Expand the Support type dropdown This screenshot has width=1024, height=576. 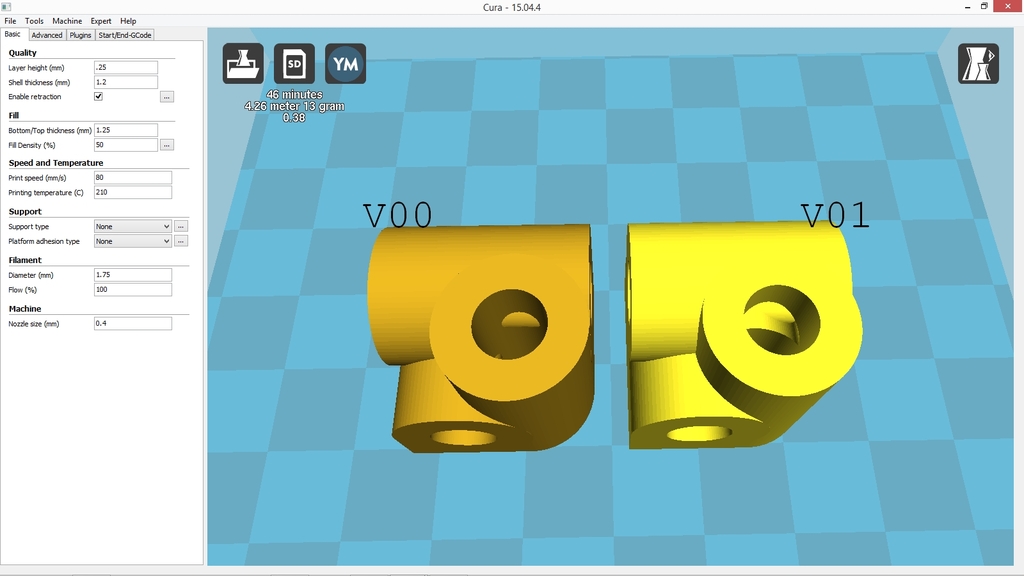click(x=132, y=227)
